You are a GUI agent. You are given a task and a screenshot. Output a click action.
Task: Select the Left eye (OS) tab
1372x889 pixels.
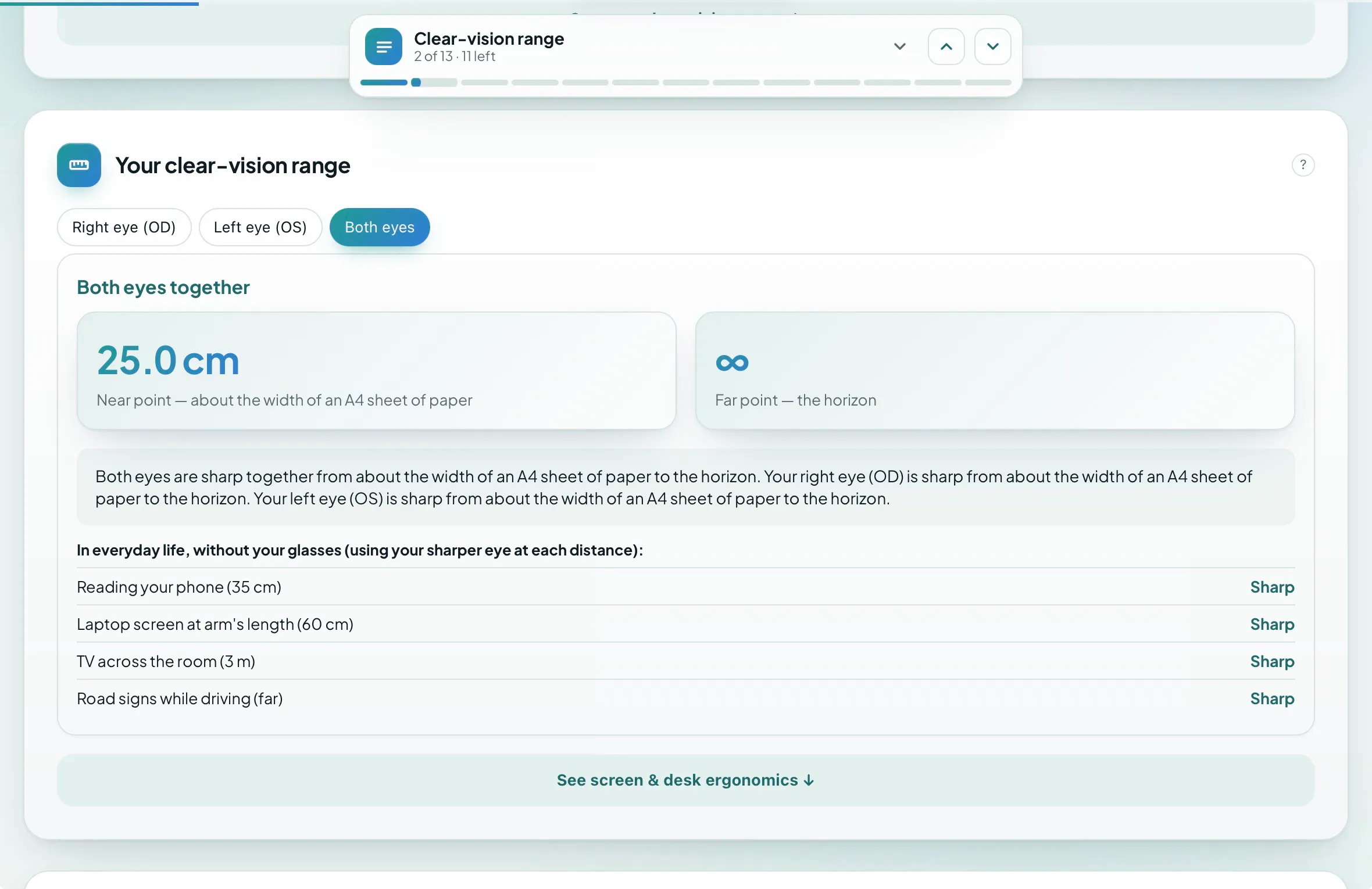tap(260, 227)
